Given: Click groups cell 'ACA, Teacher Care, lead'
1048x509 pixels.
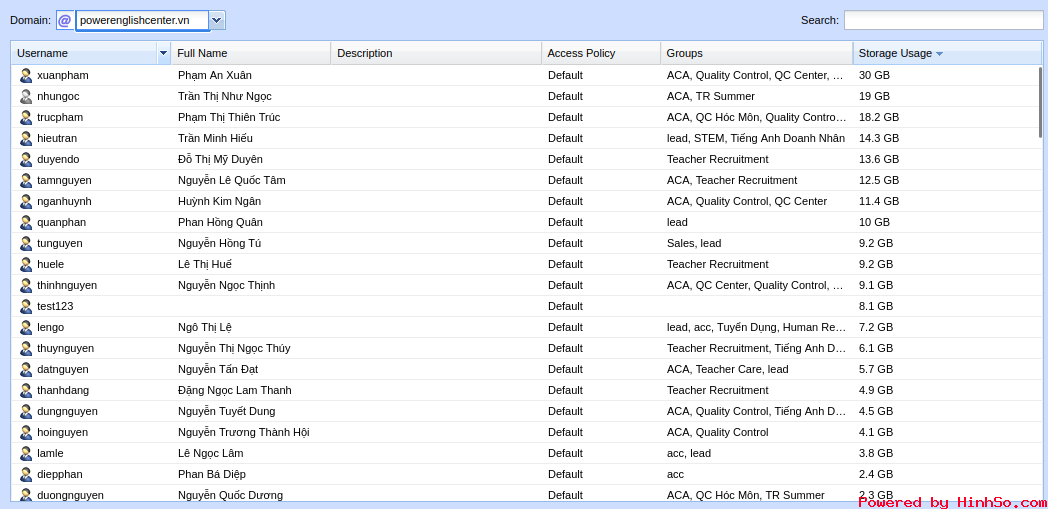Looking at the screenshot, I should click(727, 369).
